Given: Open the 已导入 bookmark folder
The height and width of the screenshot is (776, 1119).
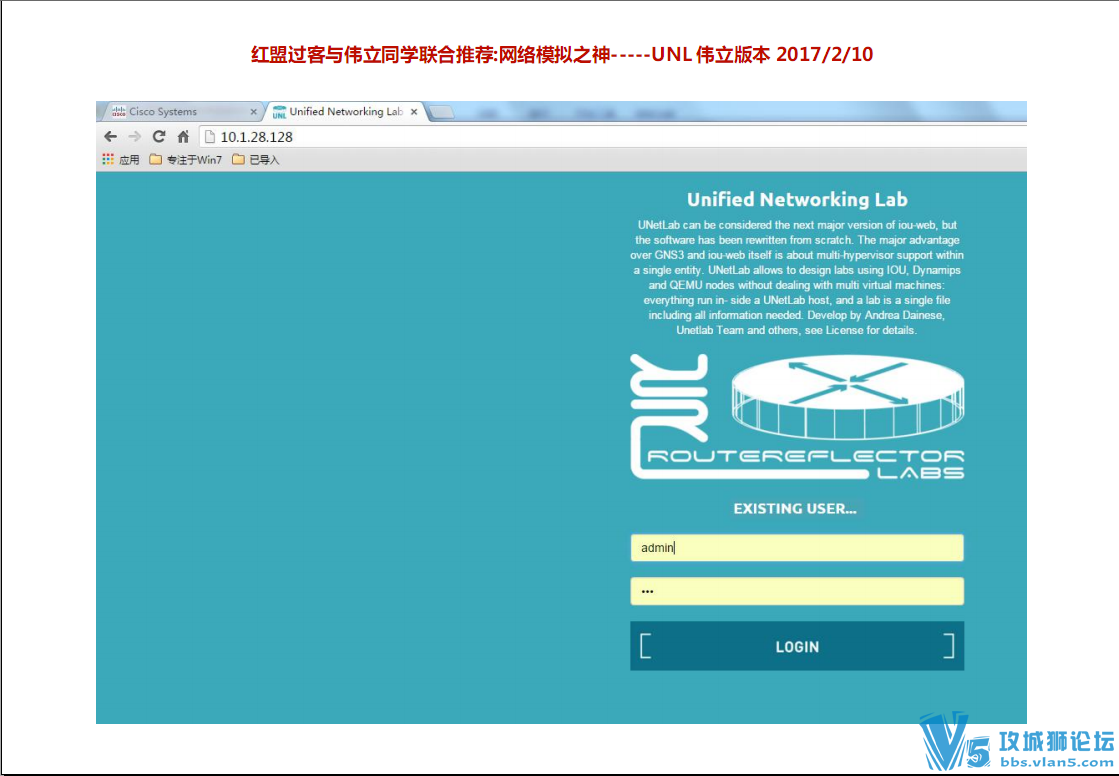Looking at the screenshot, I should tap(255, 159).
